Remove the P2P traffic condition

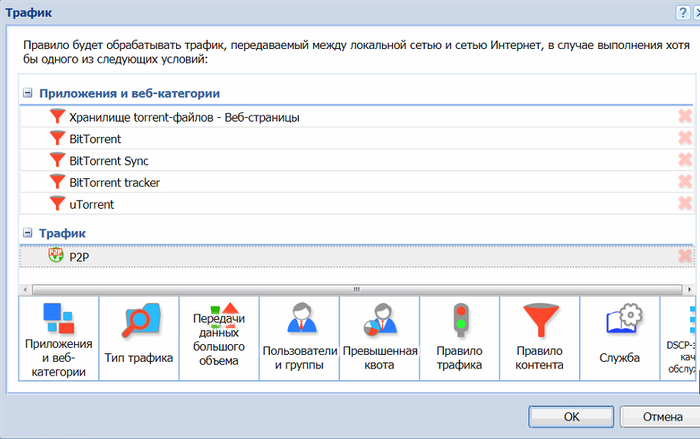(685, 256)
